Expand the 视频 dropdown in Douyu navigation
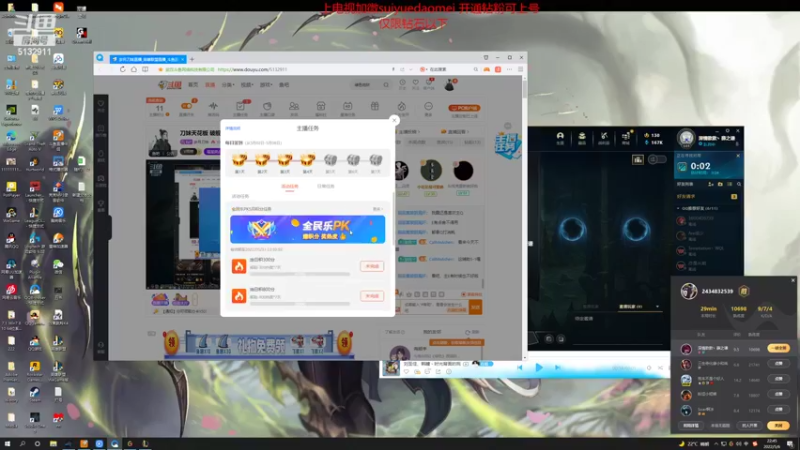800x450 pixels. [x=247, y=85]
